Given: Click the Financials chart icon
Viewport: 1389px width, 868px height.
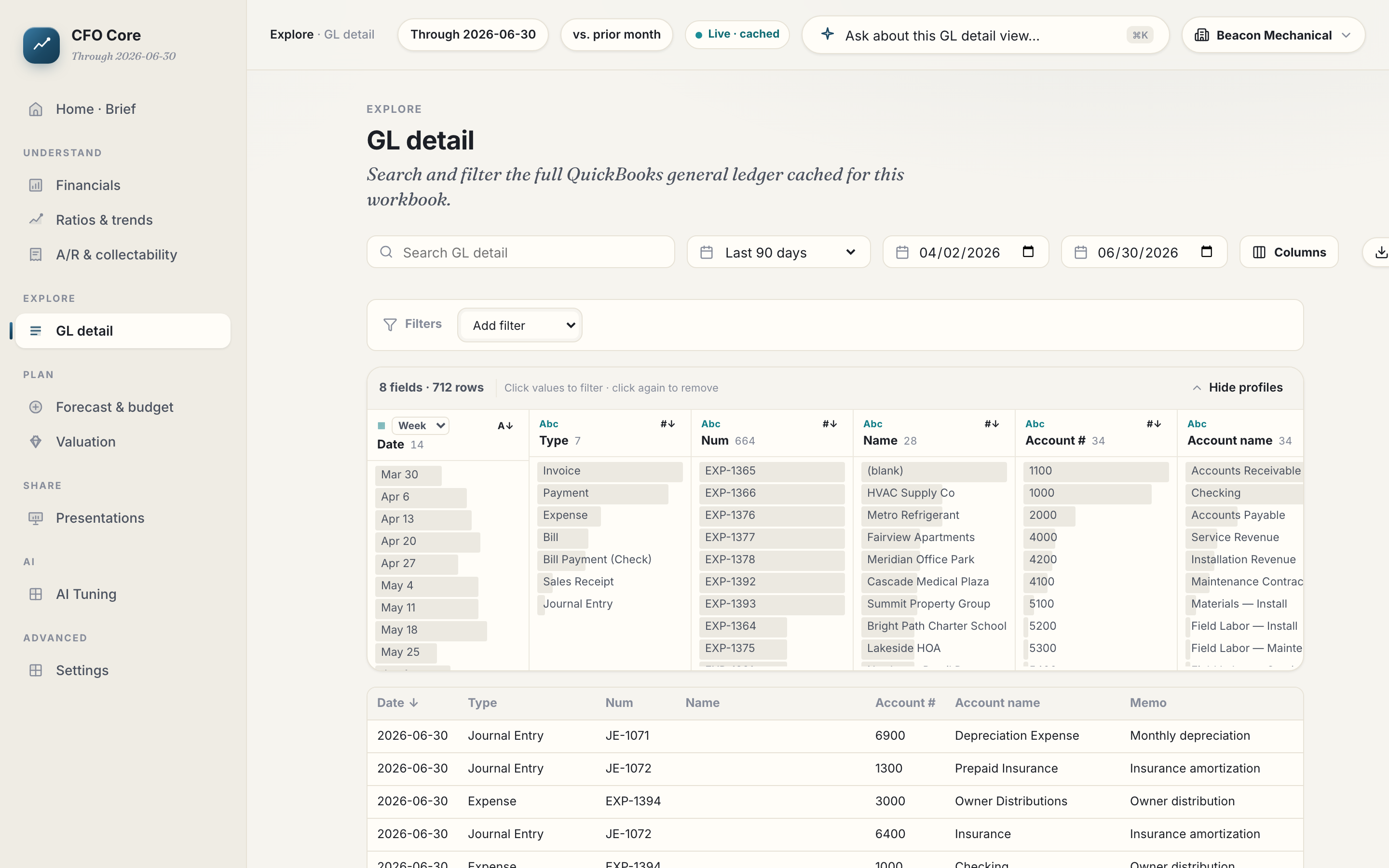Looking at the screenshot, I should (x=36, y=186).
